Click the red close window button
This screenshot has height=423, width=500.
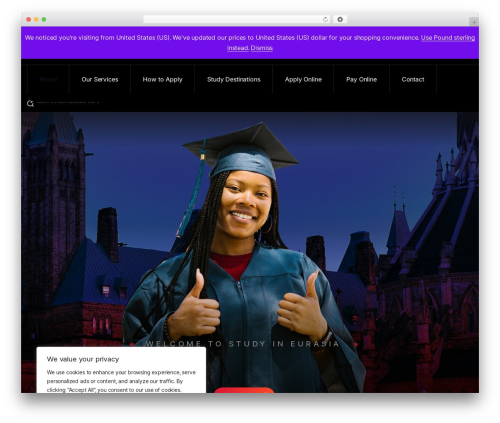[29, 20]
